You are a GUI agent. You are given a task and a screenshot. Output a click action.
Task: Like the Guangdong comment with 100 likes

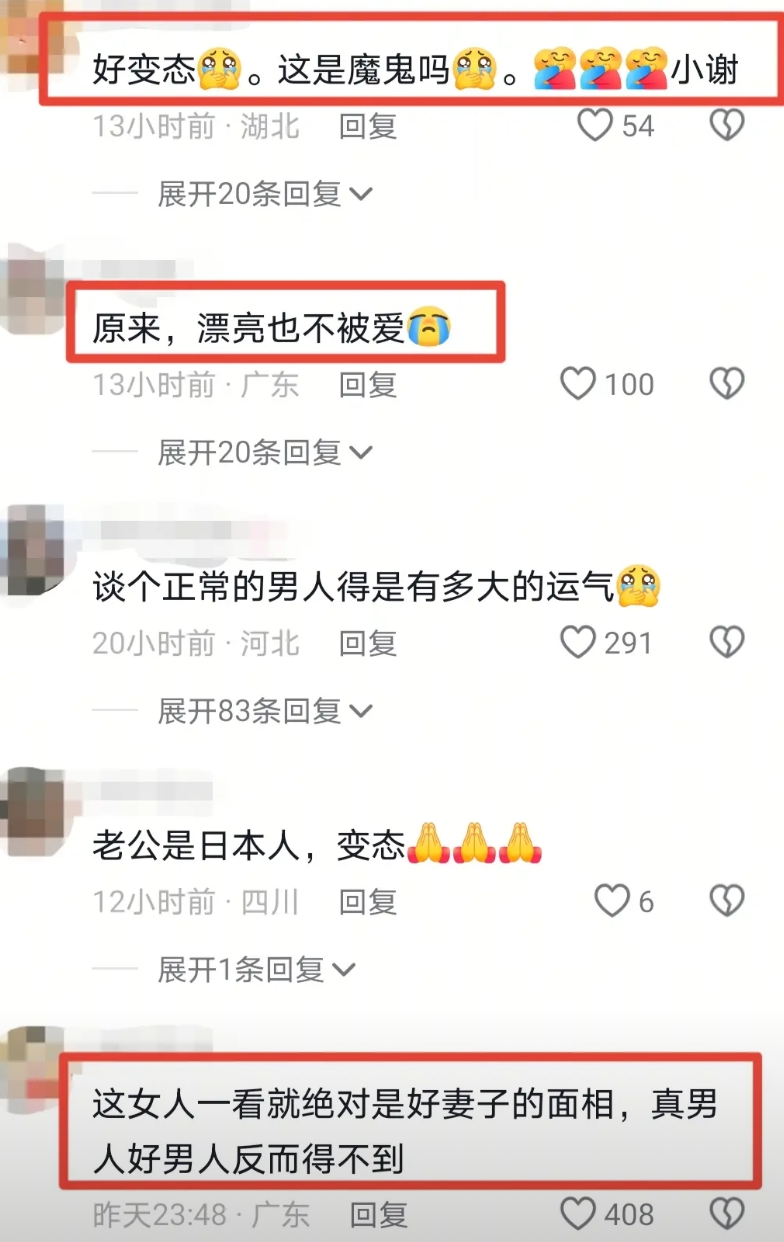coord(578,384)
